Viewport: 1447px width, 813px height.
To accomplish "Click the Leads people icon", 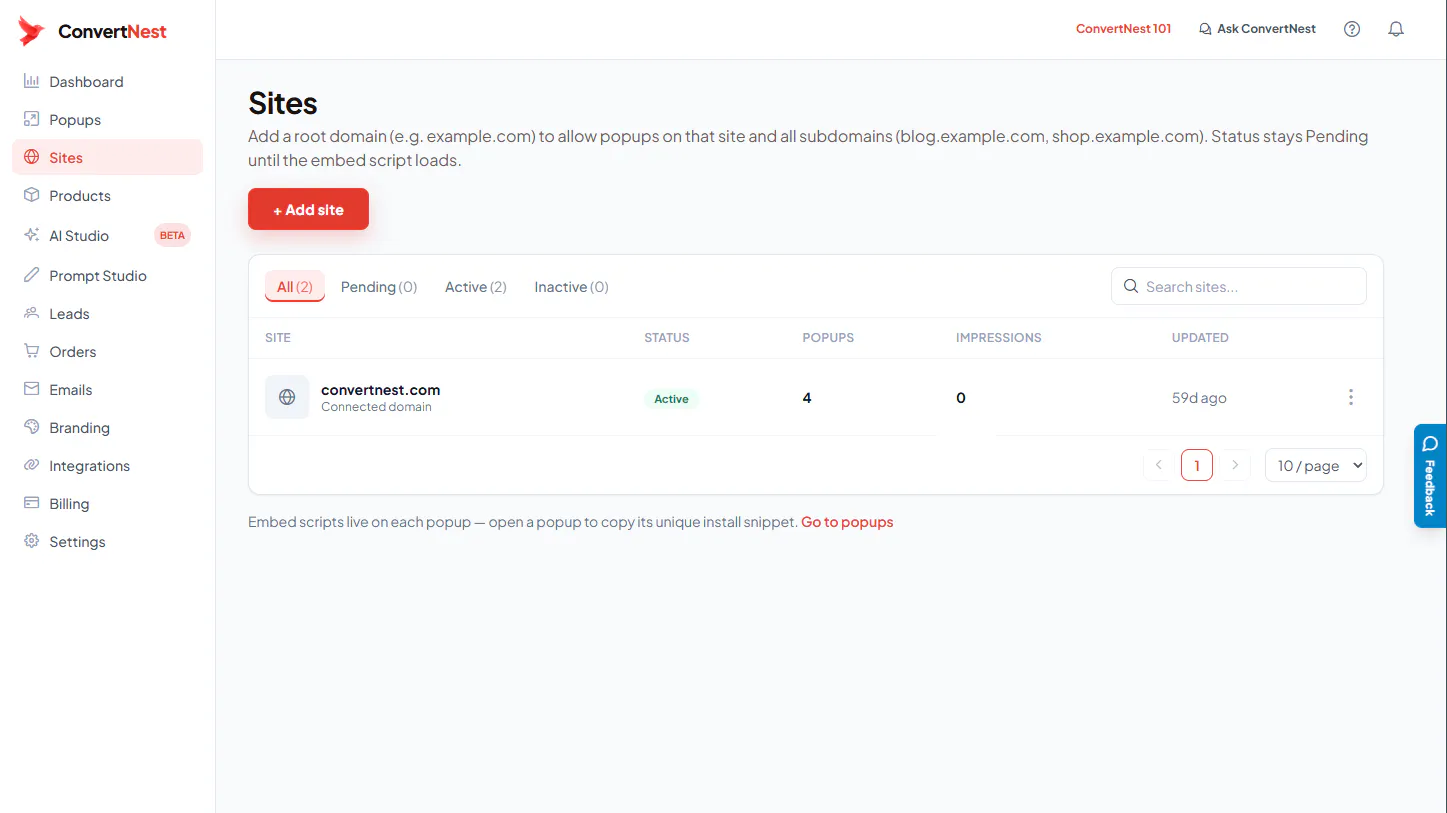I will [32, 313].
